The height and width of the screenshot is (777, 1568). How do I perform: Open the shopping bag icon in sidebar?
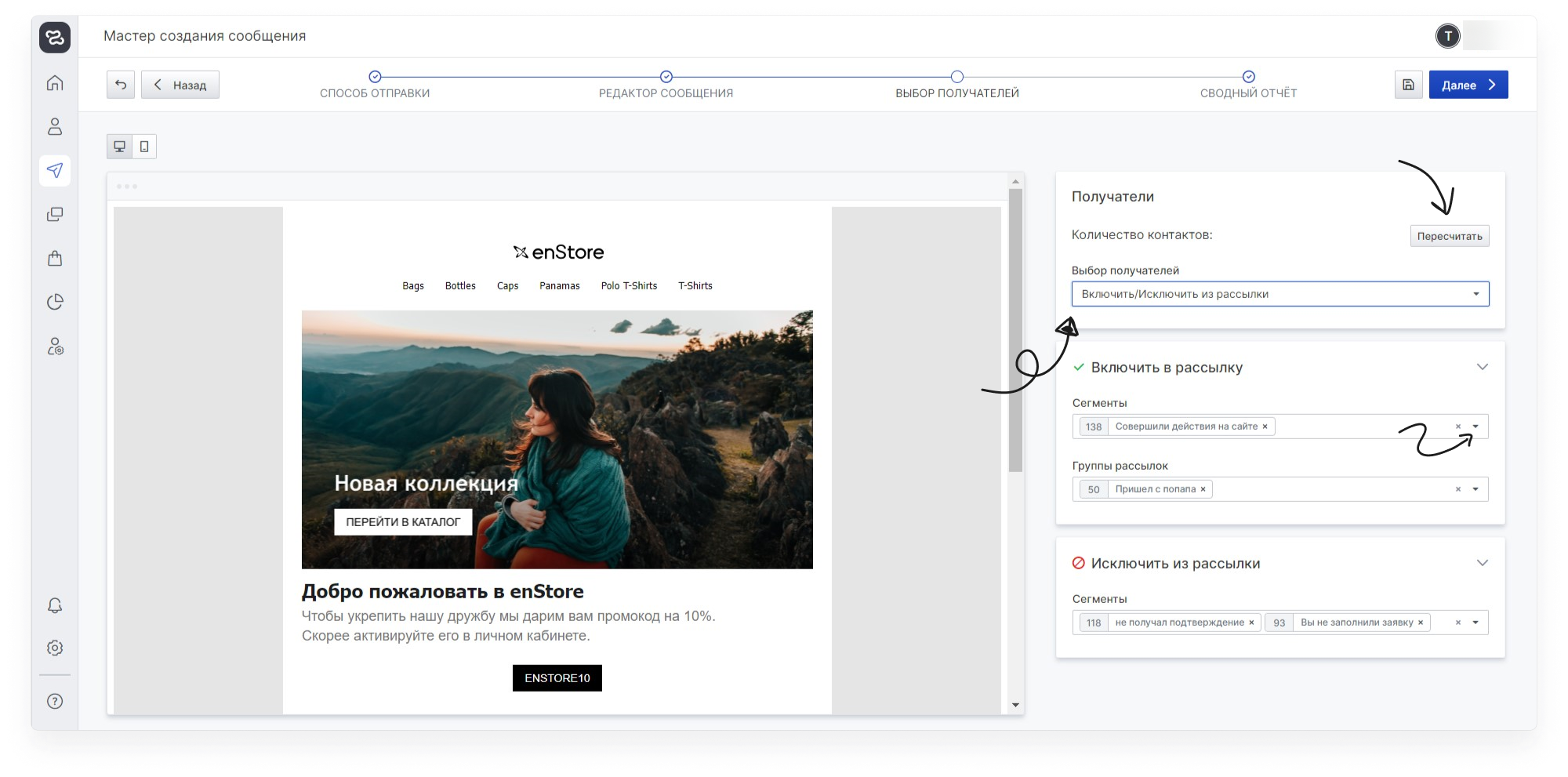[x=55, y=258]
